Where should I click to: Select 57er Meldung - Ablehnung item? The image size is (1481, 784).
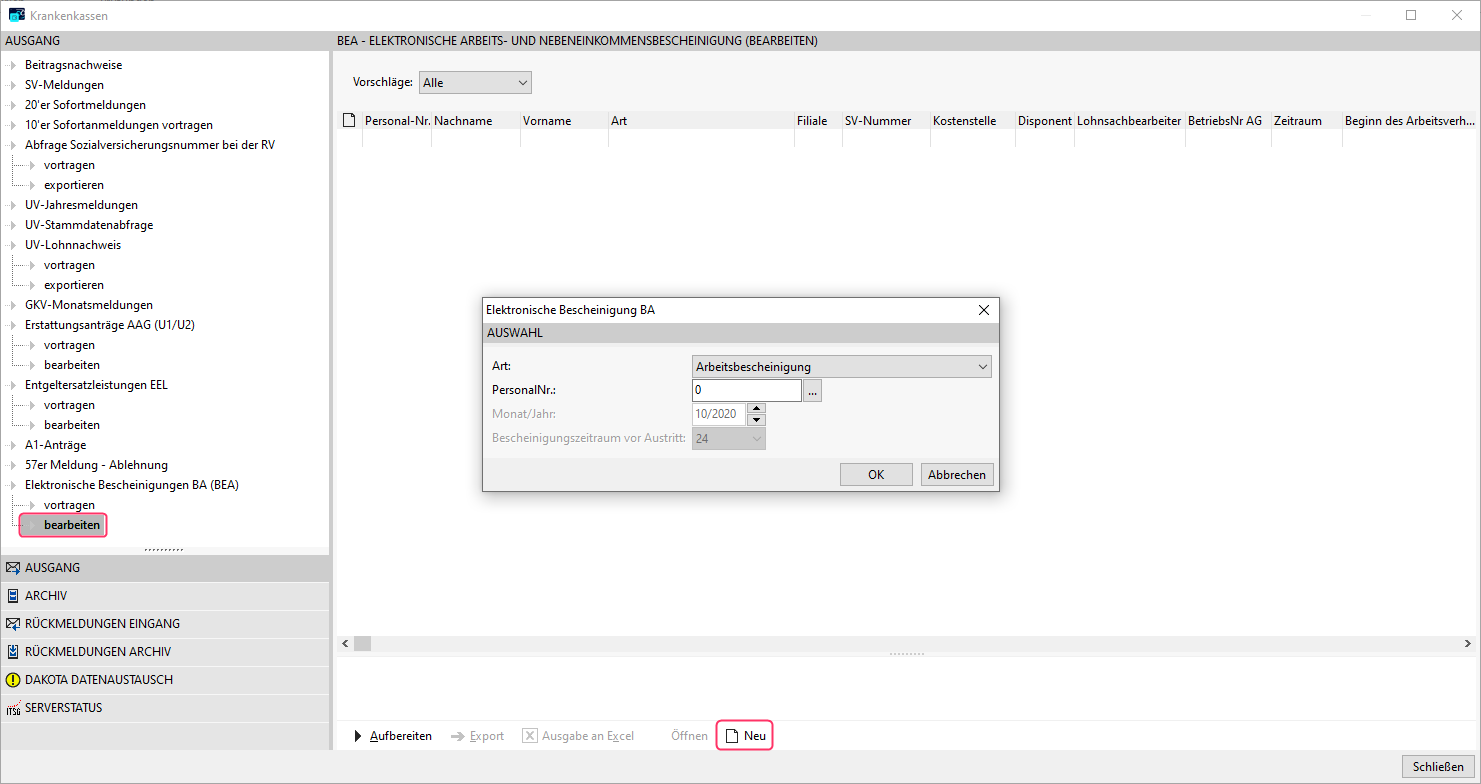point(96,465)
